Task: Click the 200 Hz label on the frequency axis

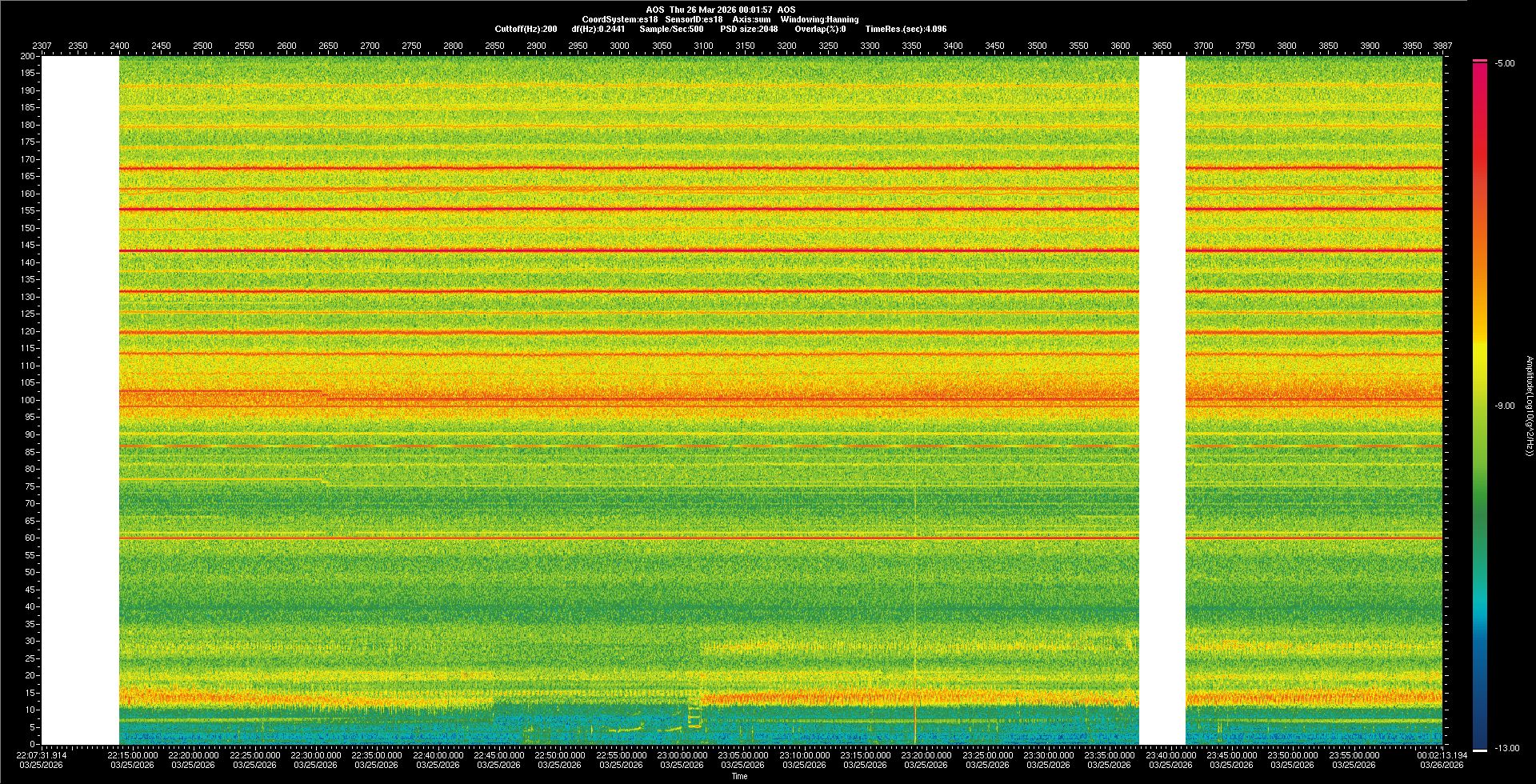Action: point(27,56)
